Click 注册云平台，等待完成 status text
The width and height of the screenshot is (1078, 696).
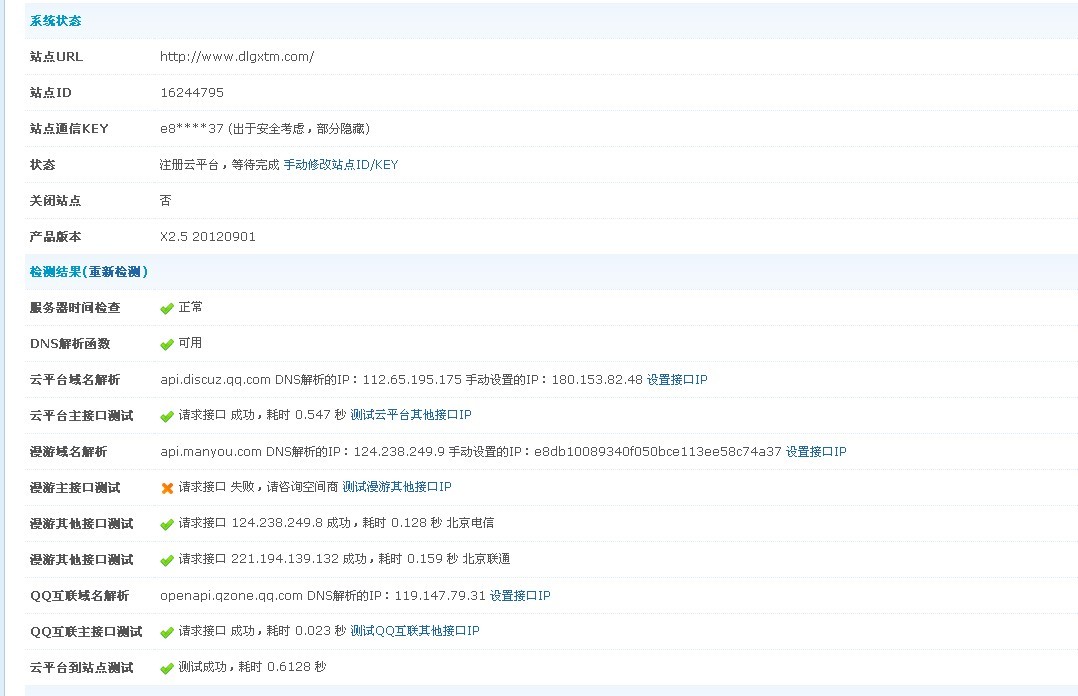tap(219, 164)
